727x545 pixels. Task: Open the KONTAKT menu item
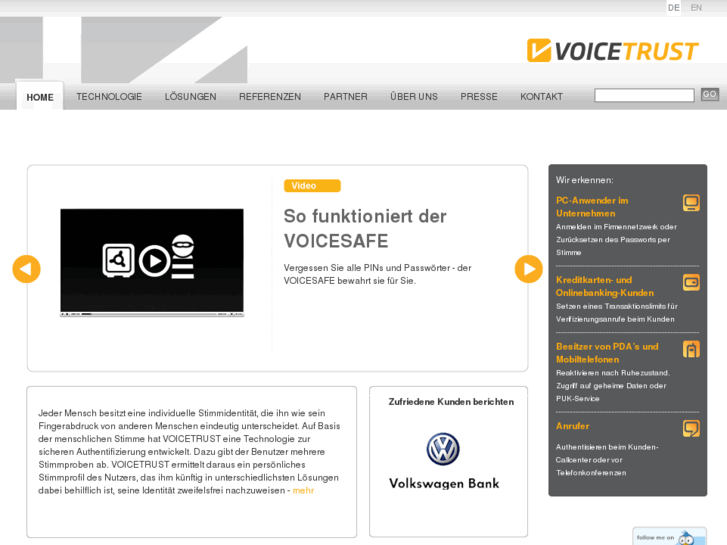coord(542,96)
